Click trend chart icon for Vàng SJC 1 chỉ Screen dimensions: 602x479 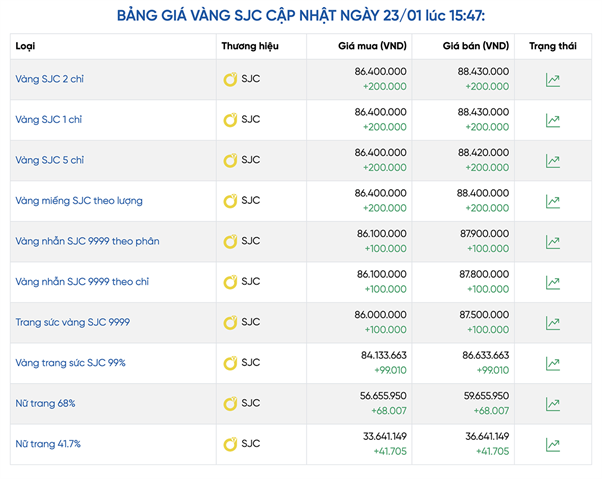coord(553,120)
